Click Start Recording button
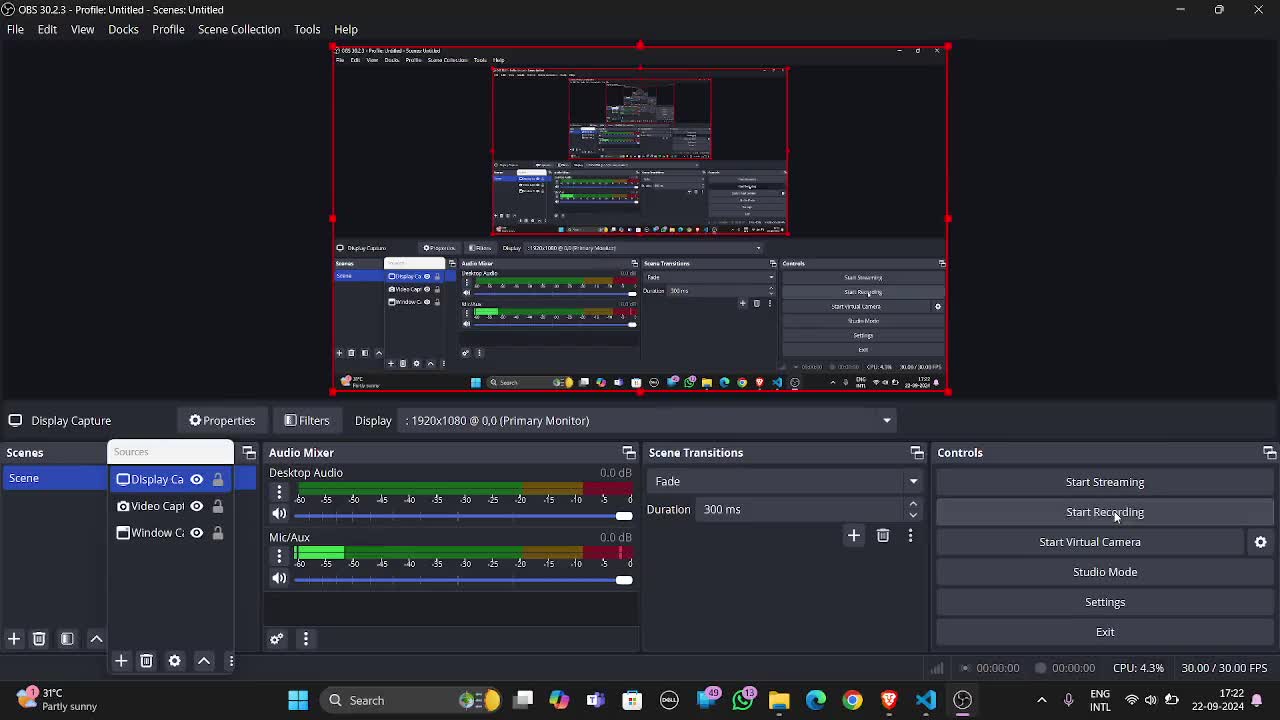The image size is (1280, 720). 1105,512
